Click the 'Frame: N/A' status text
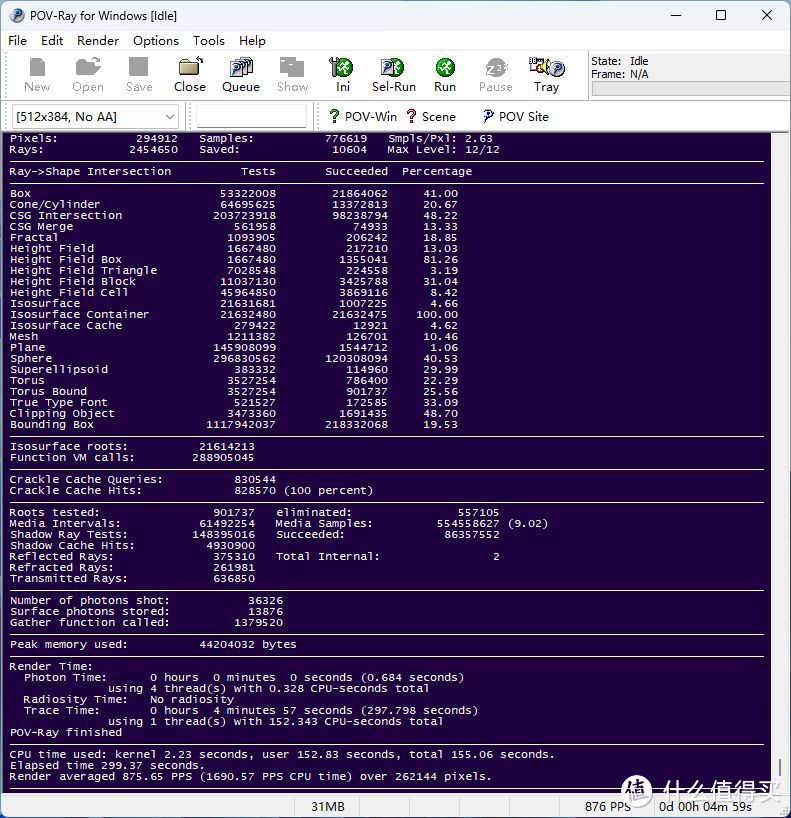The image size is (791, 818). 619,74
